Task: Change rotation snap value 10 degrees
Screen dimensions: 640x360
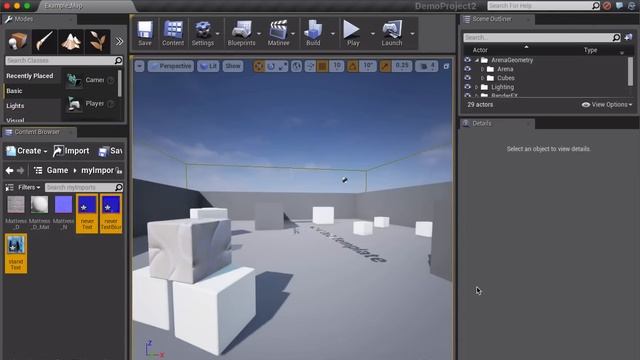Action: point(368,66)
